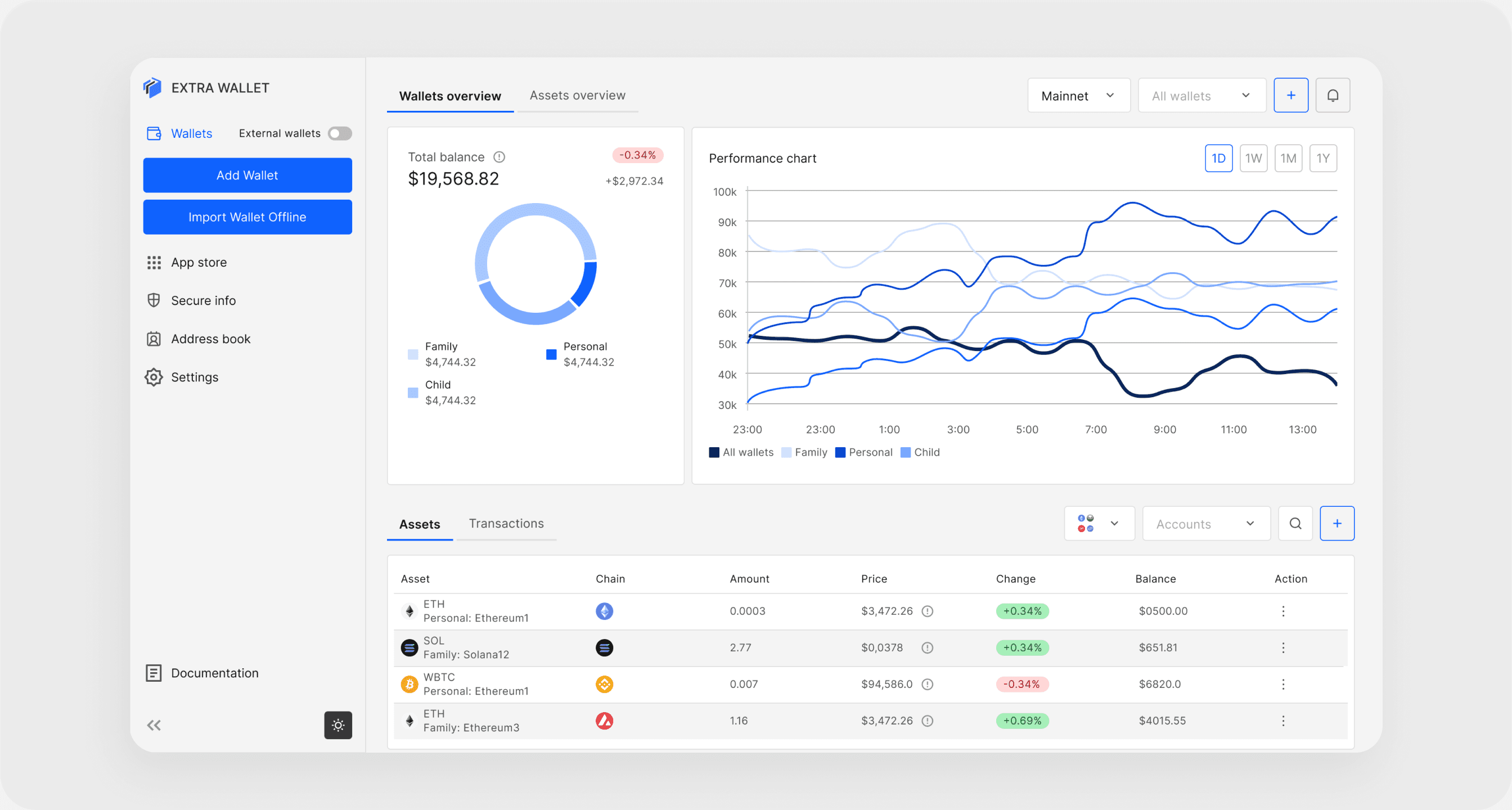Click the Avalanche chain icon in Ethereum3 row
The image size is (1512, 810).
604,721
